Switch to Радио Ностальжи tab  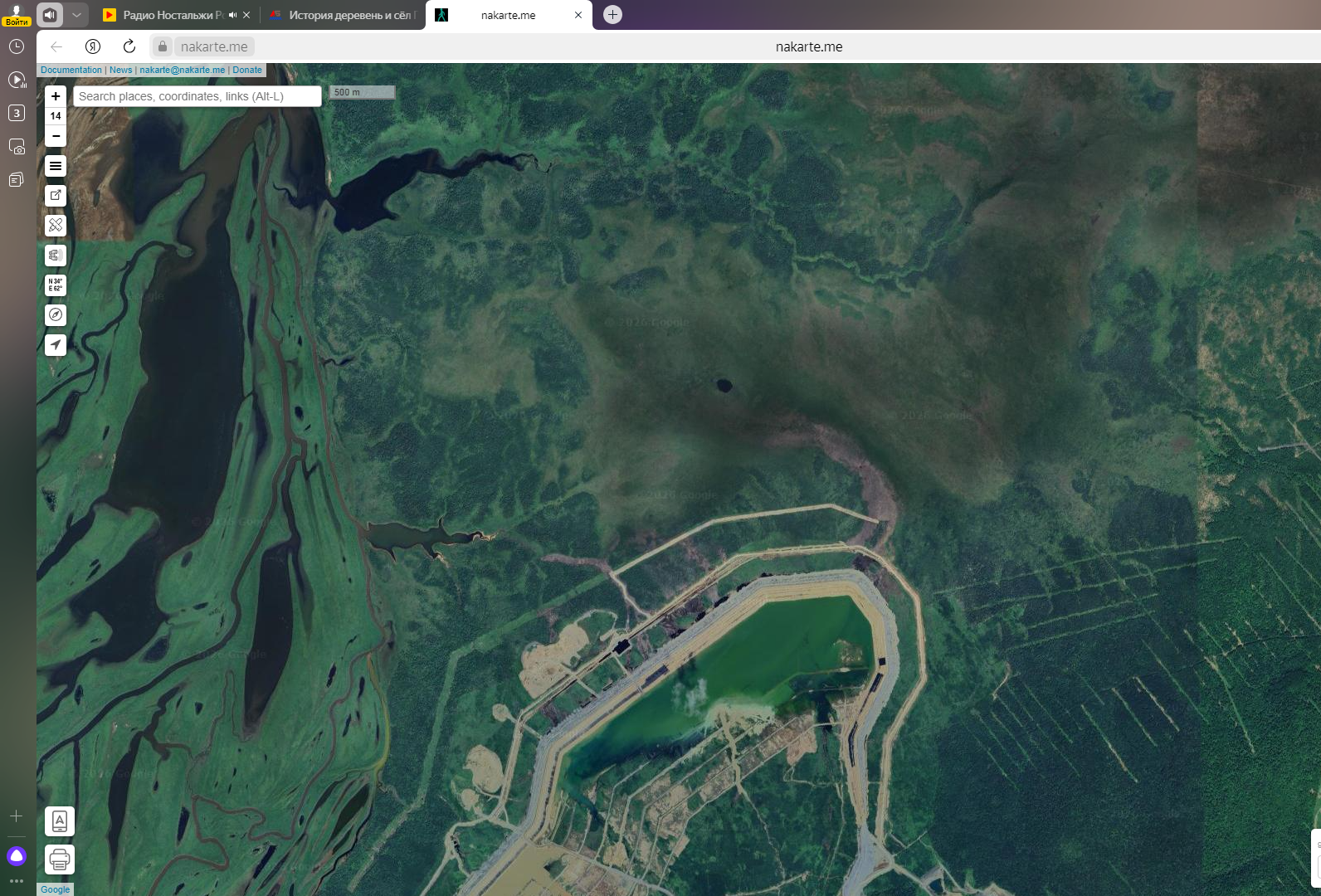pyautogui.click(x=166, y=15)
